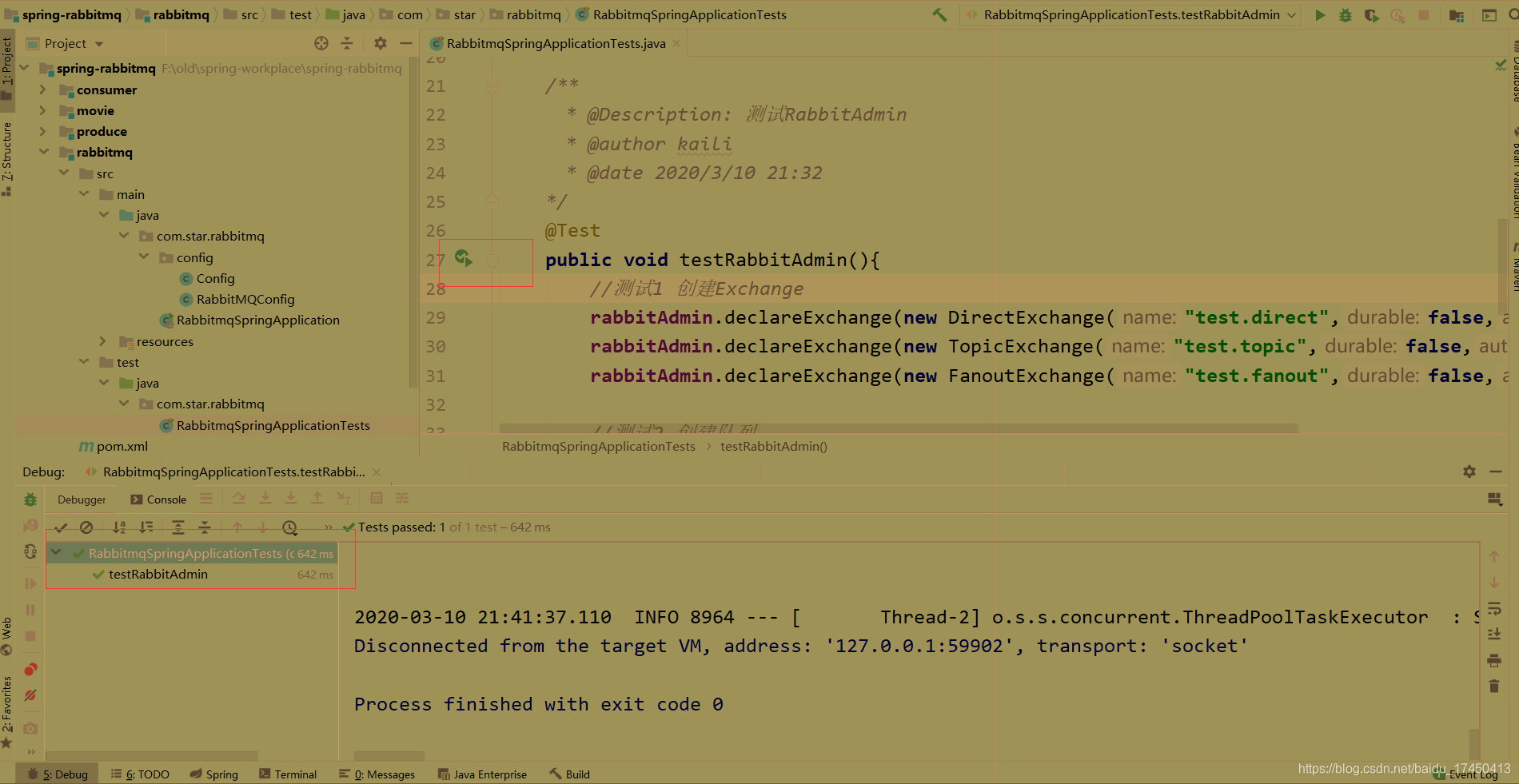Open the run configuration dropdown
1519x784 pixels.
1131,14
